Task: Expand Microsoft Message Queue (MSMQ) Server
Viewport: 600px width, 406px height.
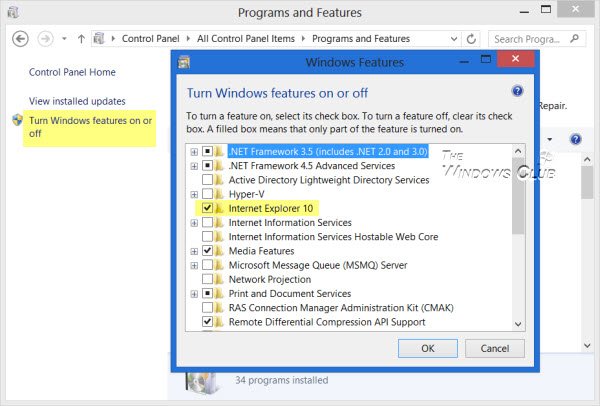Action: click(194, 266)
